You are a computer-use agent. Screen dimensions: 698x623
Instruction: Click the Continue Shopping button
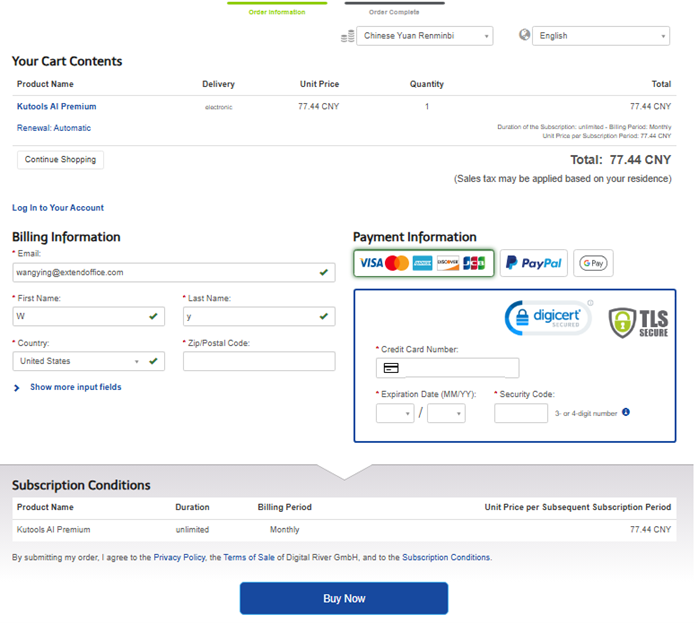click(60, 160)
